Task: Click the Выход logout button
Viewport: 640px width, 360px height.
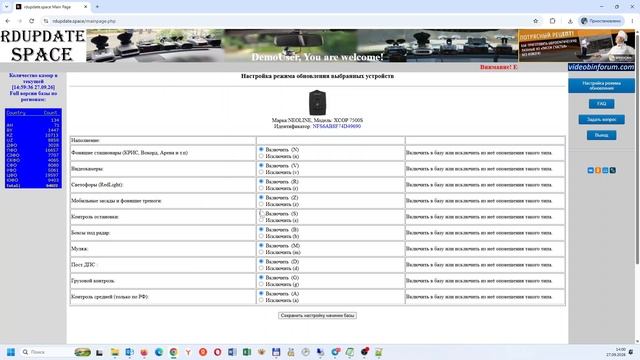Action: pos(601,135)
